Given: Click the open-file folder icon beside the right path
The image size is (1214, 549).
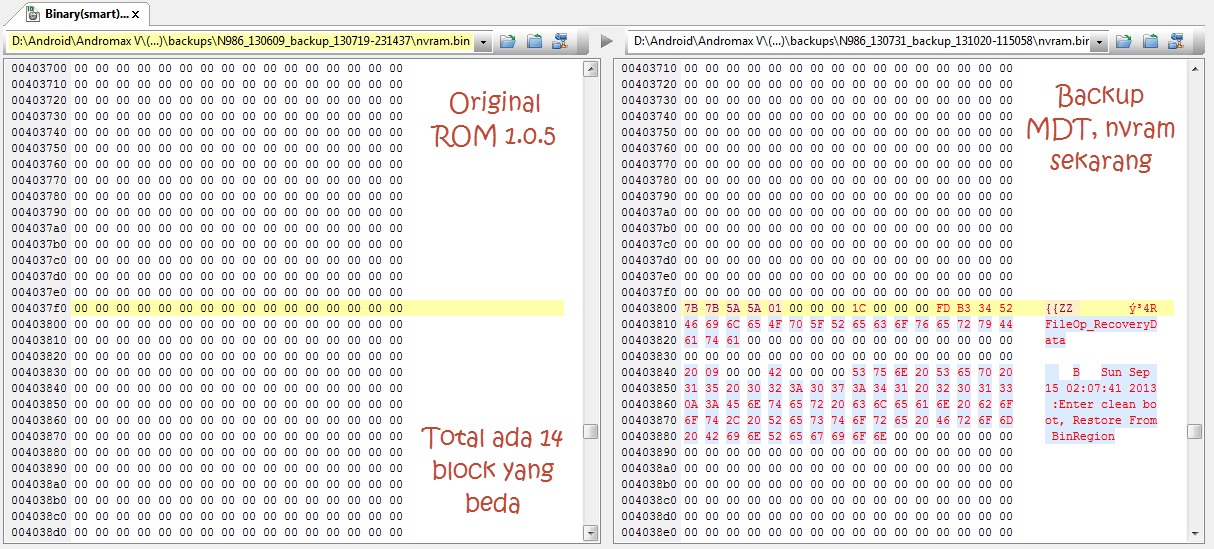Looking at the screenshot, I should [x=1124, y=41].
